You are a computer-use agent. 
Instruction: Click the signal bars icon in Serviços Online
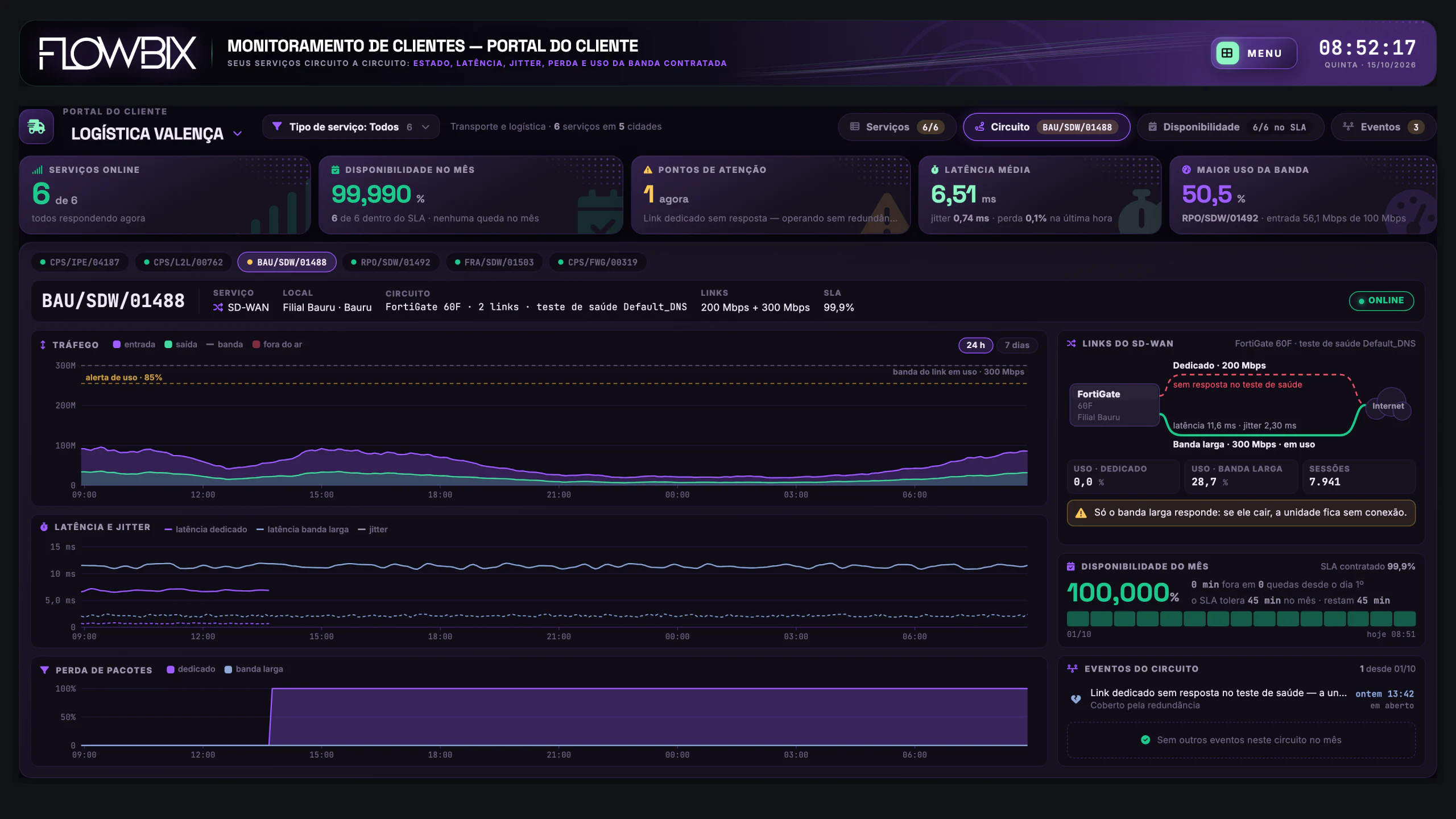tap(38, 169)
